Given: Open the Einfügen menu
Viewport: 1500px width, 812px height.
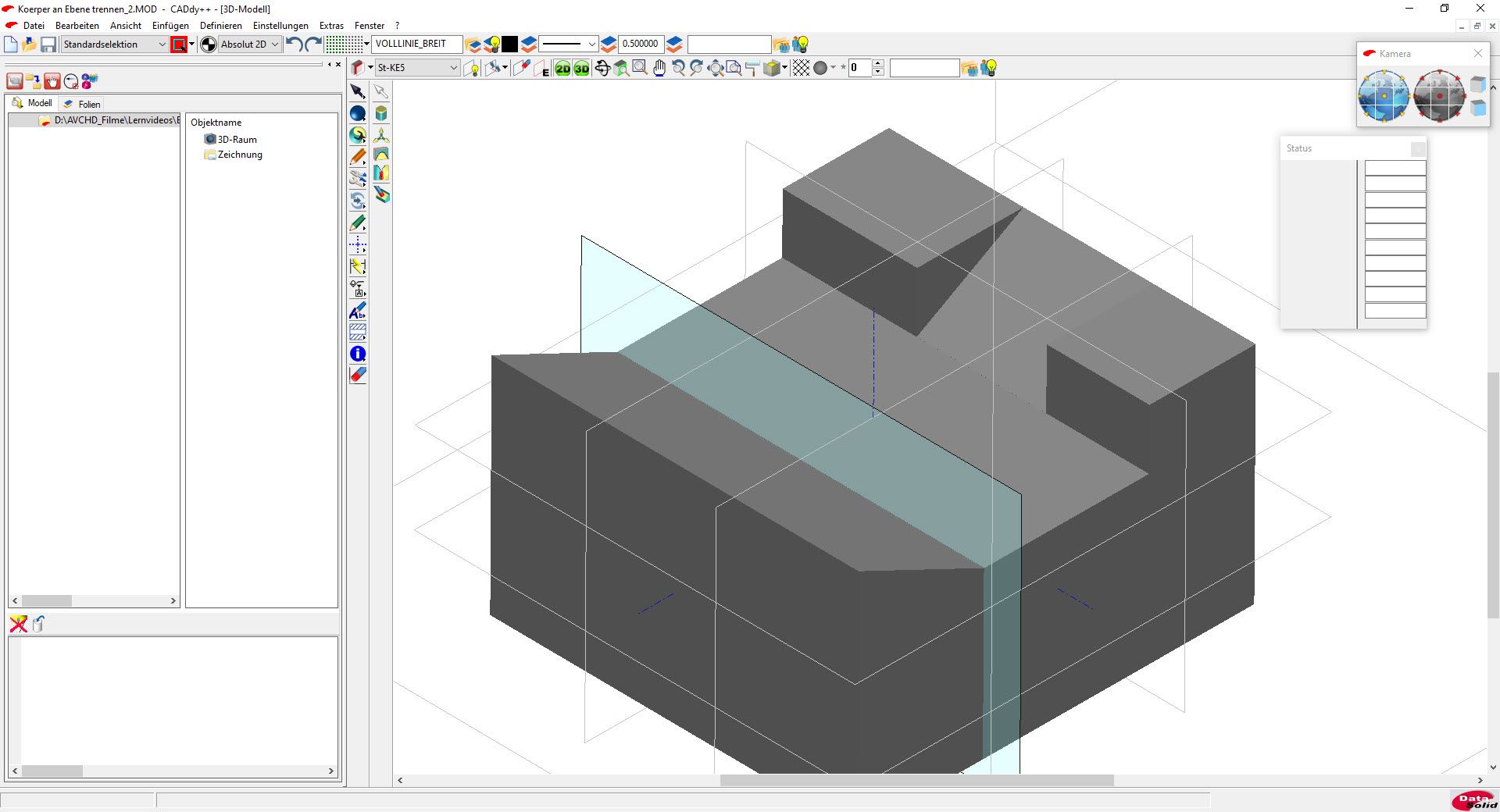Looking at the screenshot, I should [x=170, y=26].
